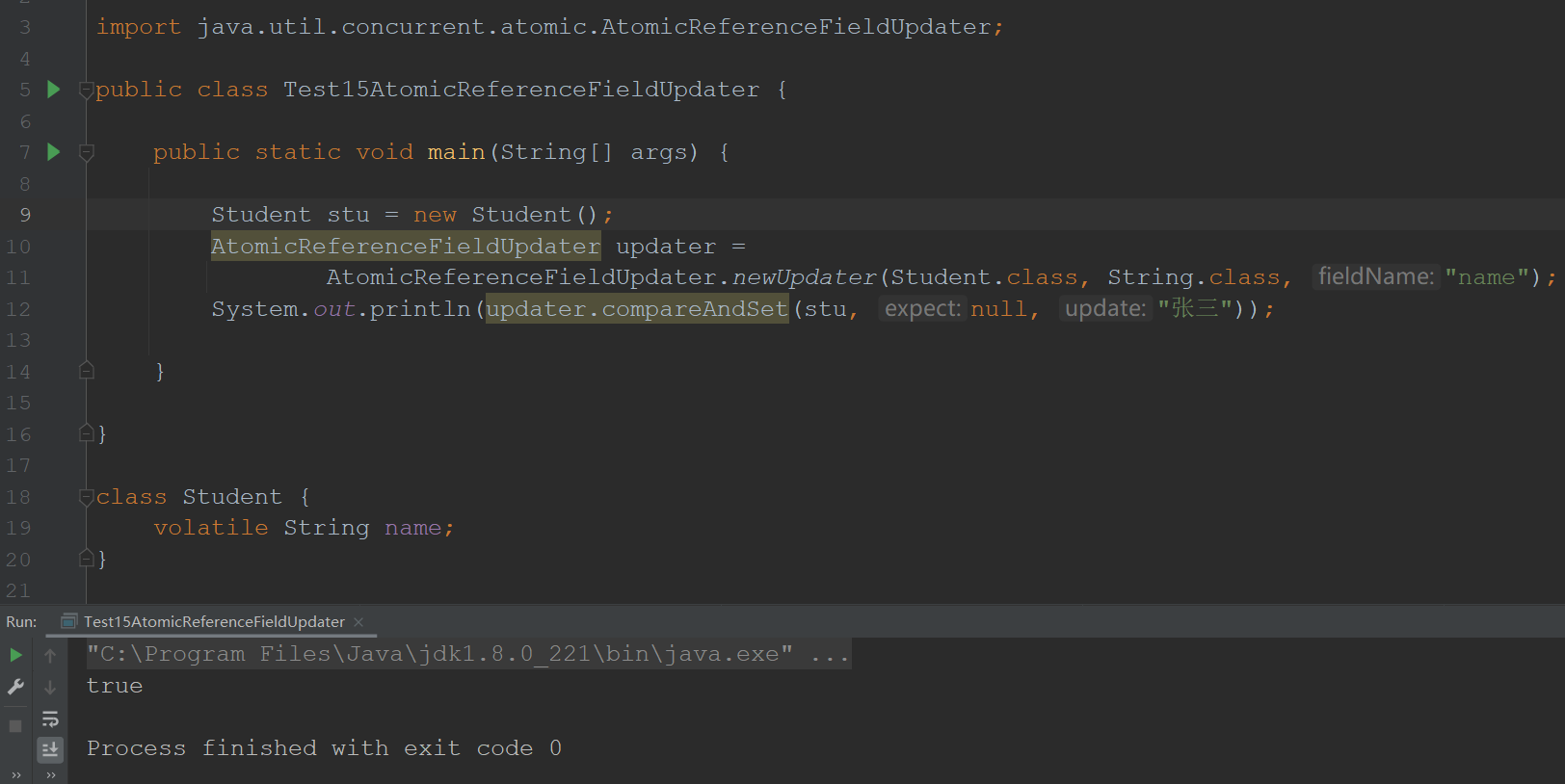Show more actions in second Run toolbar column
Image resolution: width=1565 pixels, height=784 pixels.
[50, 774]
